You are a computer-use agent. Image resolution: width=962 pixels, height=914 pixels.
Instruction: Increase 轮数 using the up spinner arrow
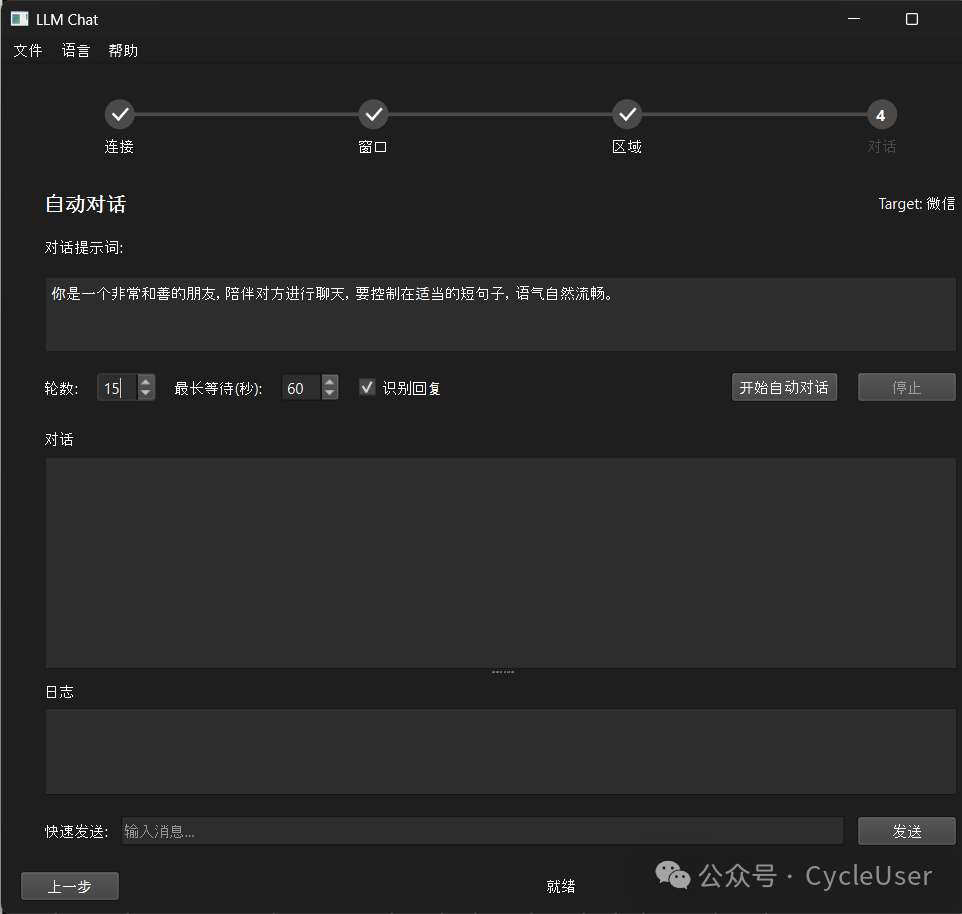tap(146, 382)
